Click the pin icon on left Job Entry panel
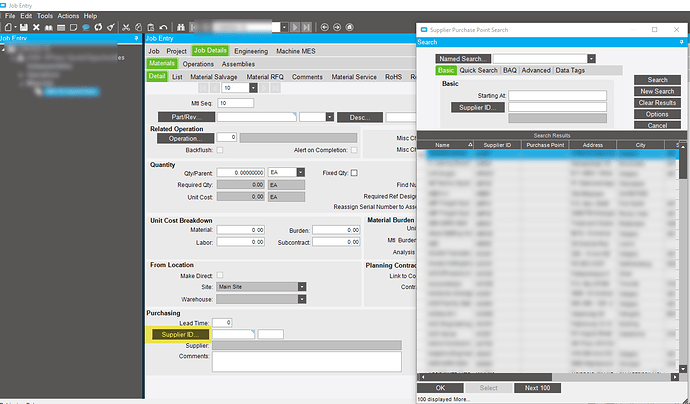The height and width of the screenshot is (404, 690). click(136, 39)
